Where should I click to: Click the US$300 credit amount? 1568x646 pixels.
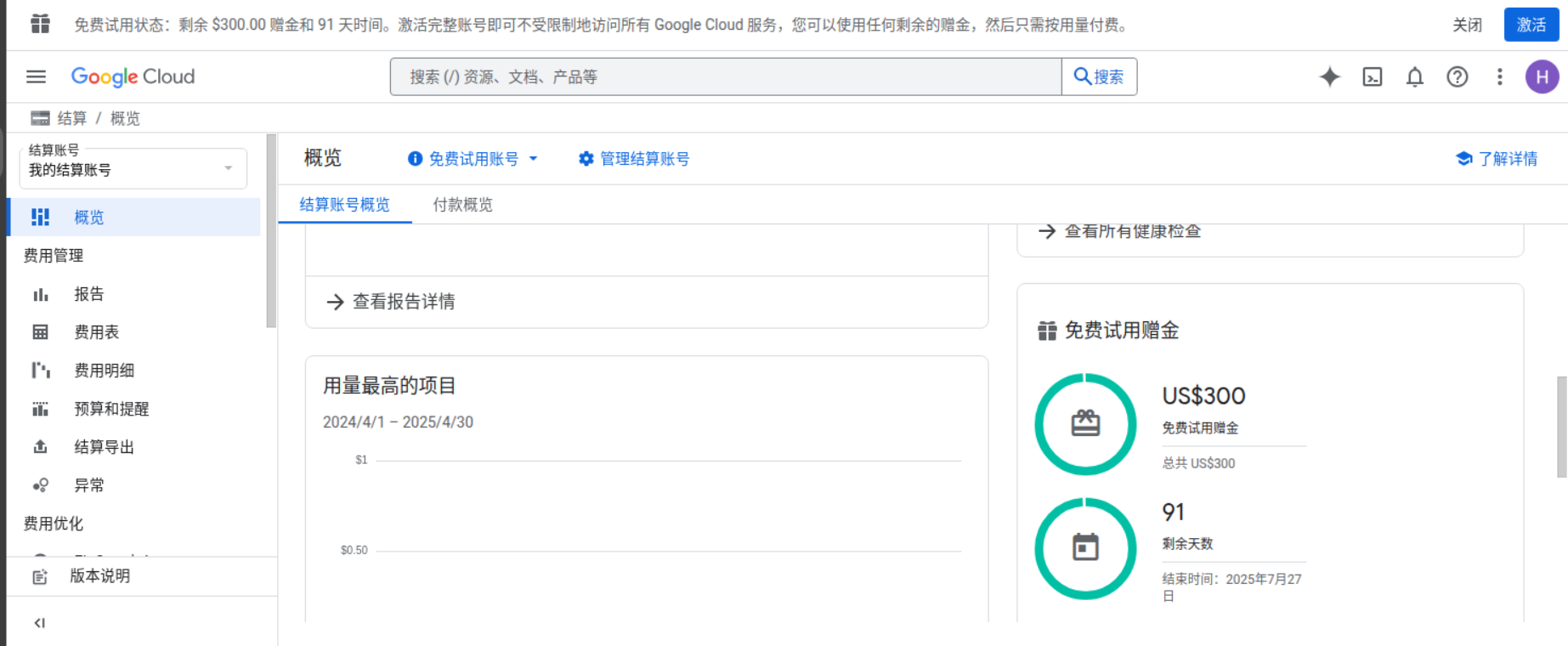coord(1203,396)
